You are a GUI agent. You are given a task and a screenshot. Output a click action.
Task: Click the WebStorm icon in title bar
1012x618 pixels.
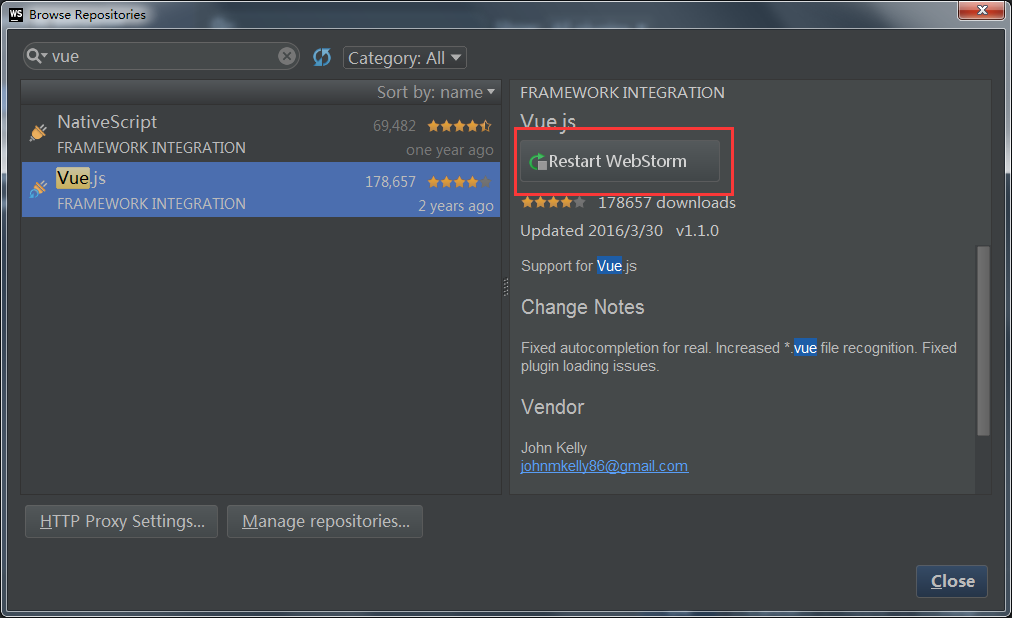point(15,14)
